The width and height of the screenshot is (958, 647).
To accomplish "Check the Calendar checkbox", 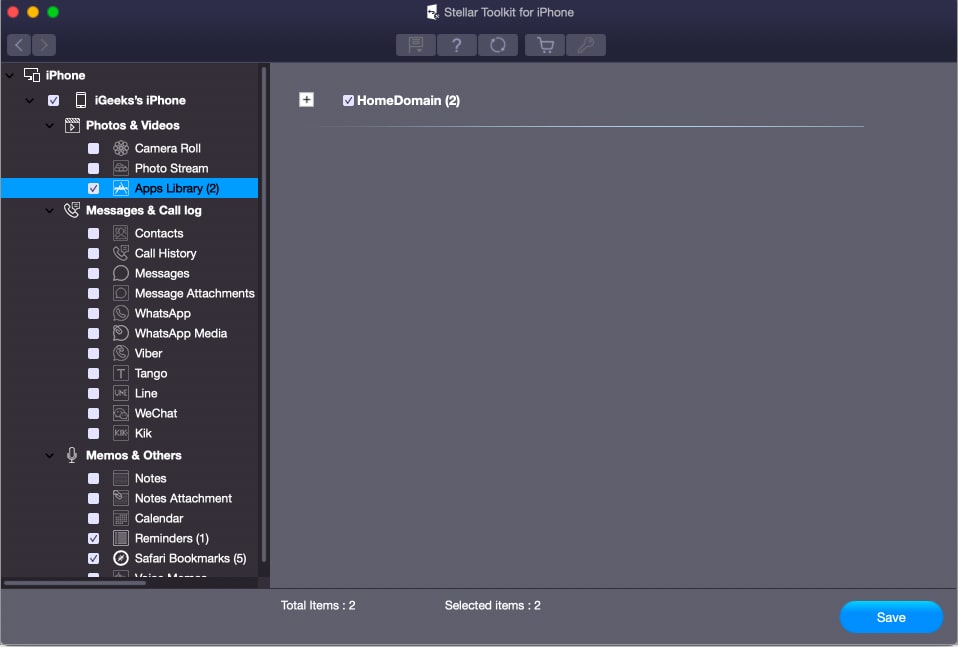I will tap(93, 518).
